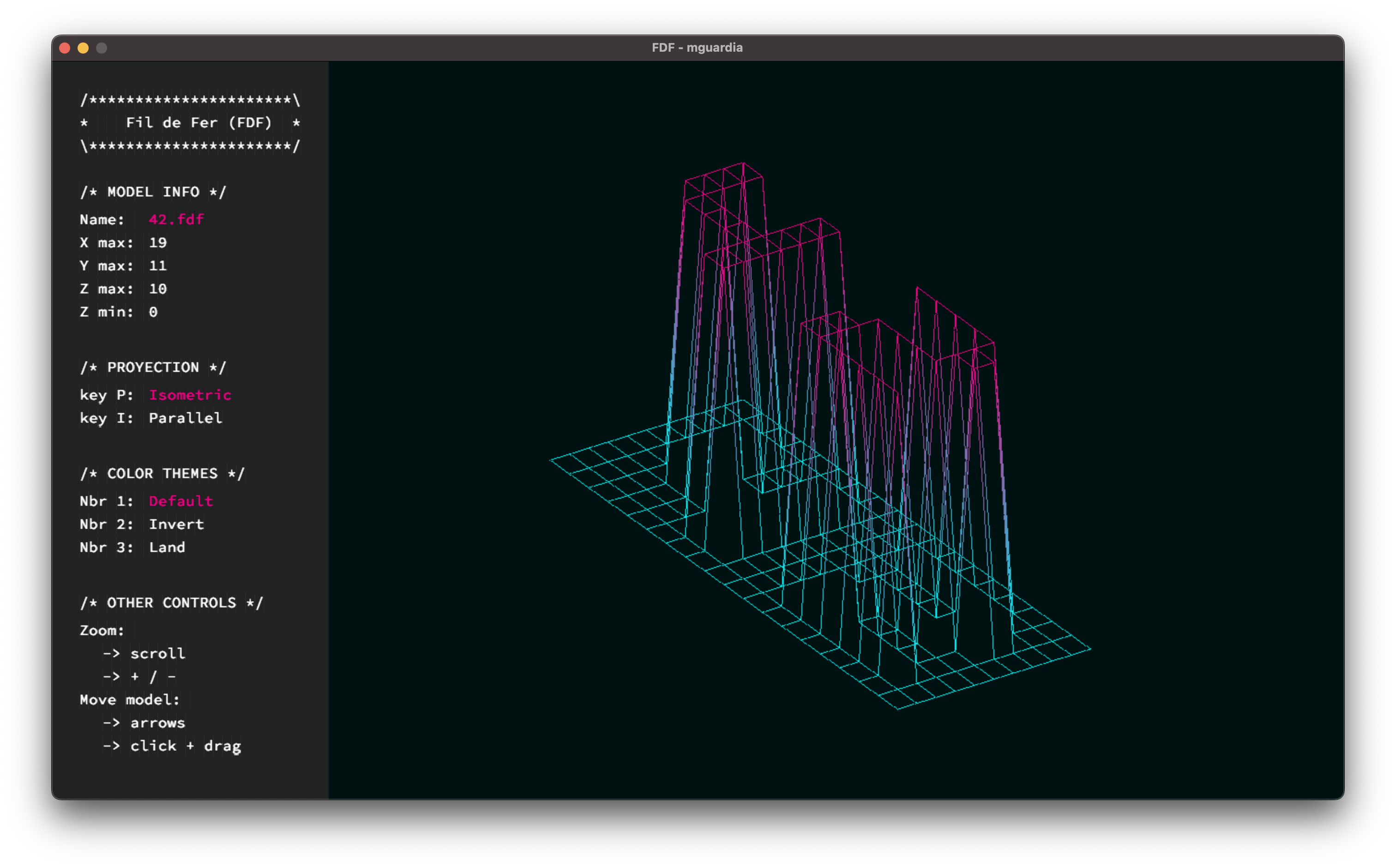Screen dimensions: 1396x868
Task: Click the window title FDF - mguardia
Action: (697, 48)
